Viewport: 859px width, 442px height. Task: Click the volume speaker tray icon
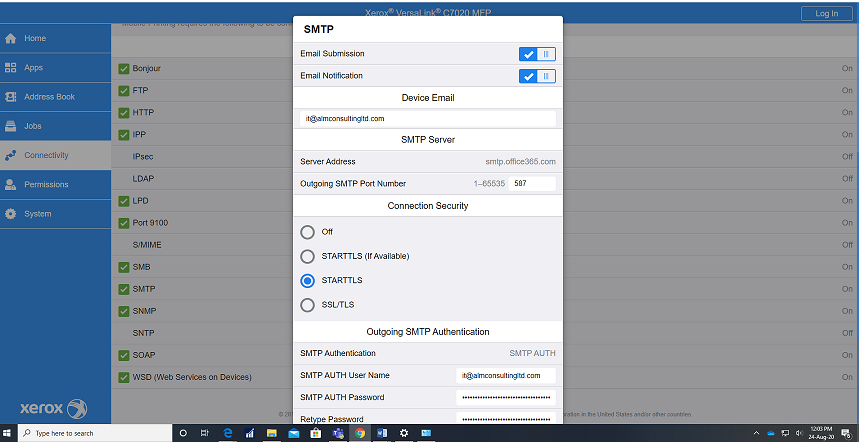(799, 433)
